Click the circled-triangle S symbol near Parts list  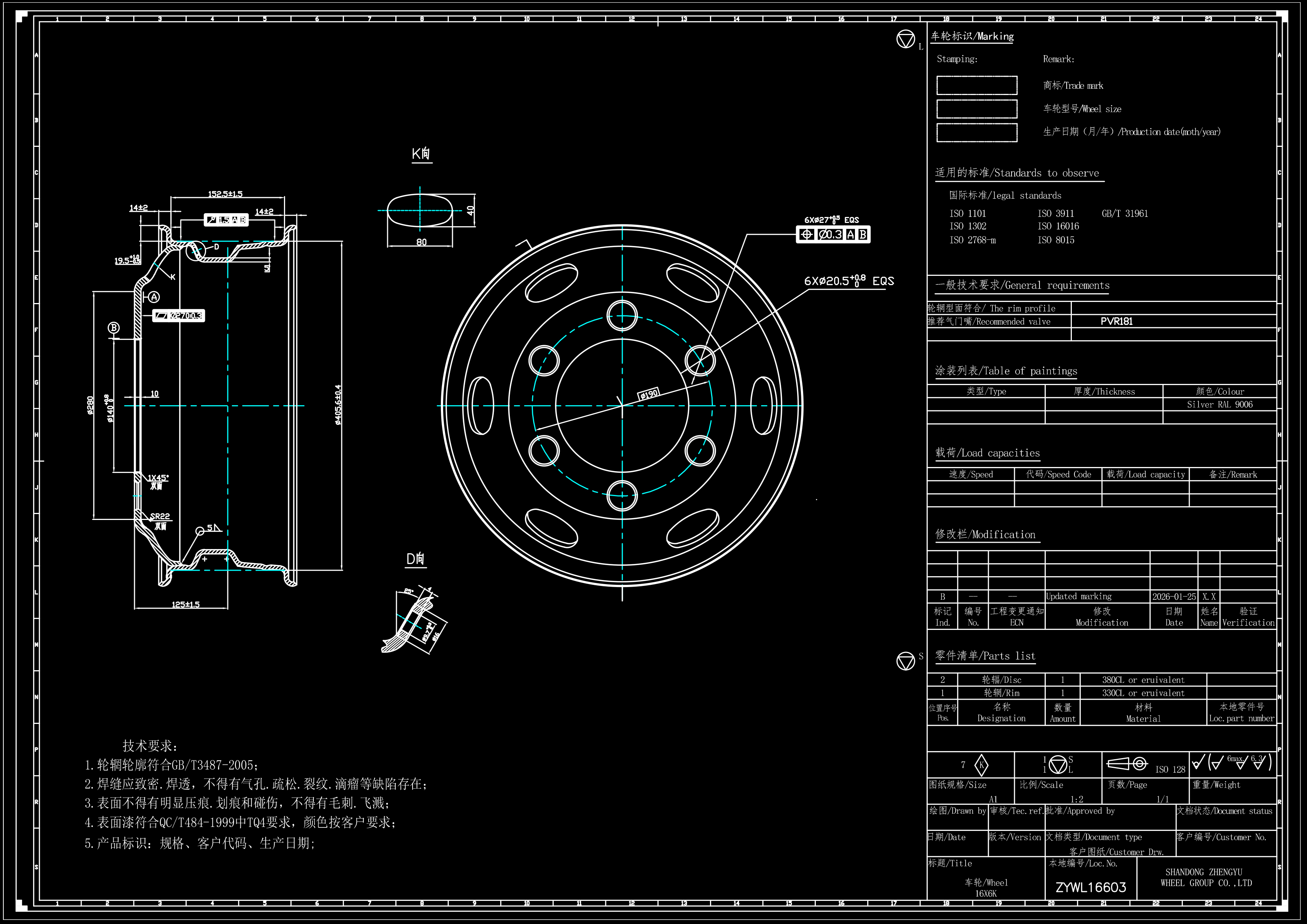point(905,661)
